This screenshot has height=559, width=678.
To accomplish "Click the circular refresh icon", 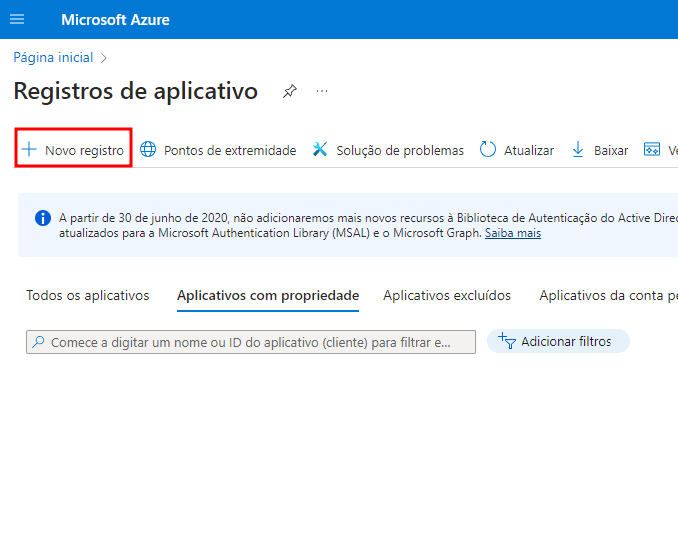I will [488, 150].
